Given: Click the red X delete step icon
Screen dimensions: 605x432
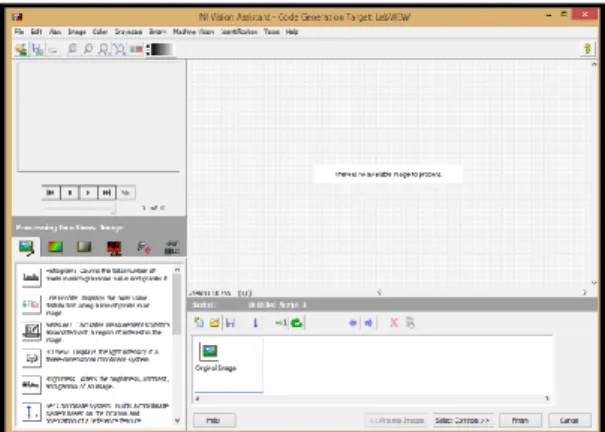Looking at the screenshot, I should pyautogui.click(x=394, y=322).
